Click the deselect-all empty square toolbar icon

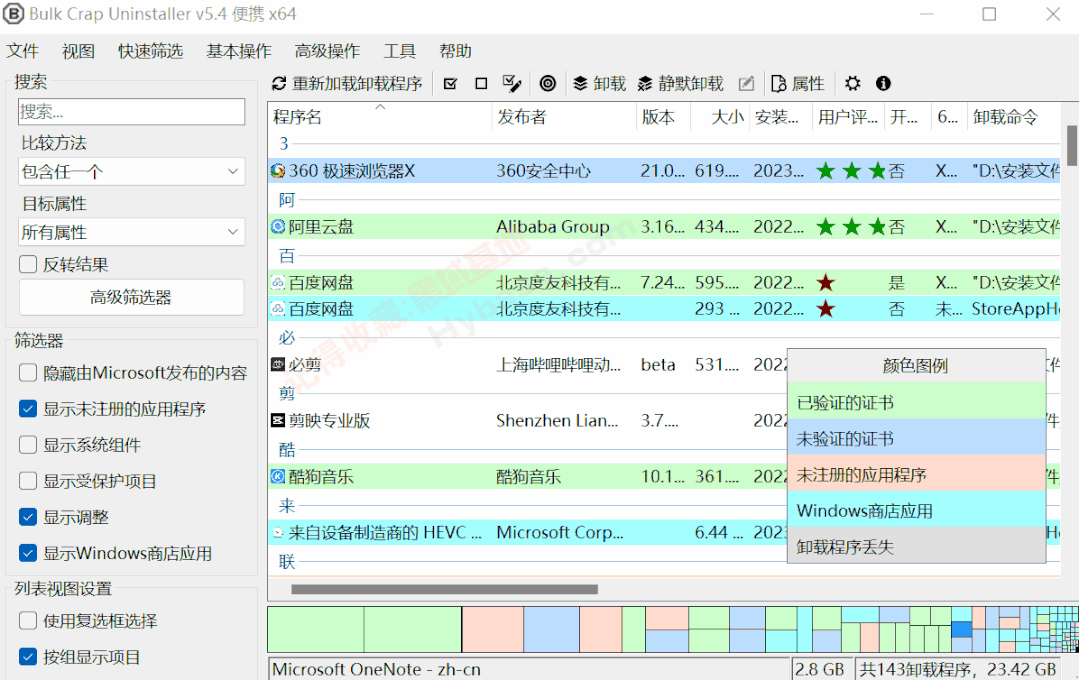tap(481, 84)
